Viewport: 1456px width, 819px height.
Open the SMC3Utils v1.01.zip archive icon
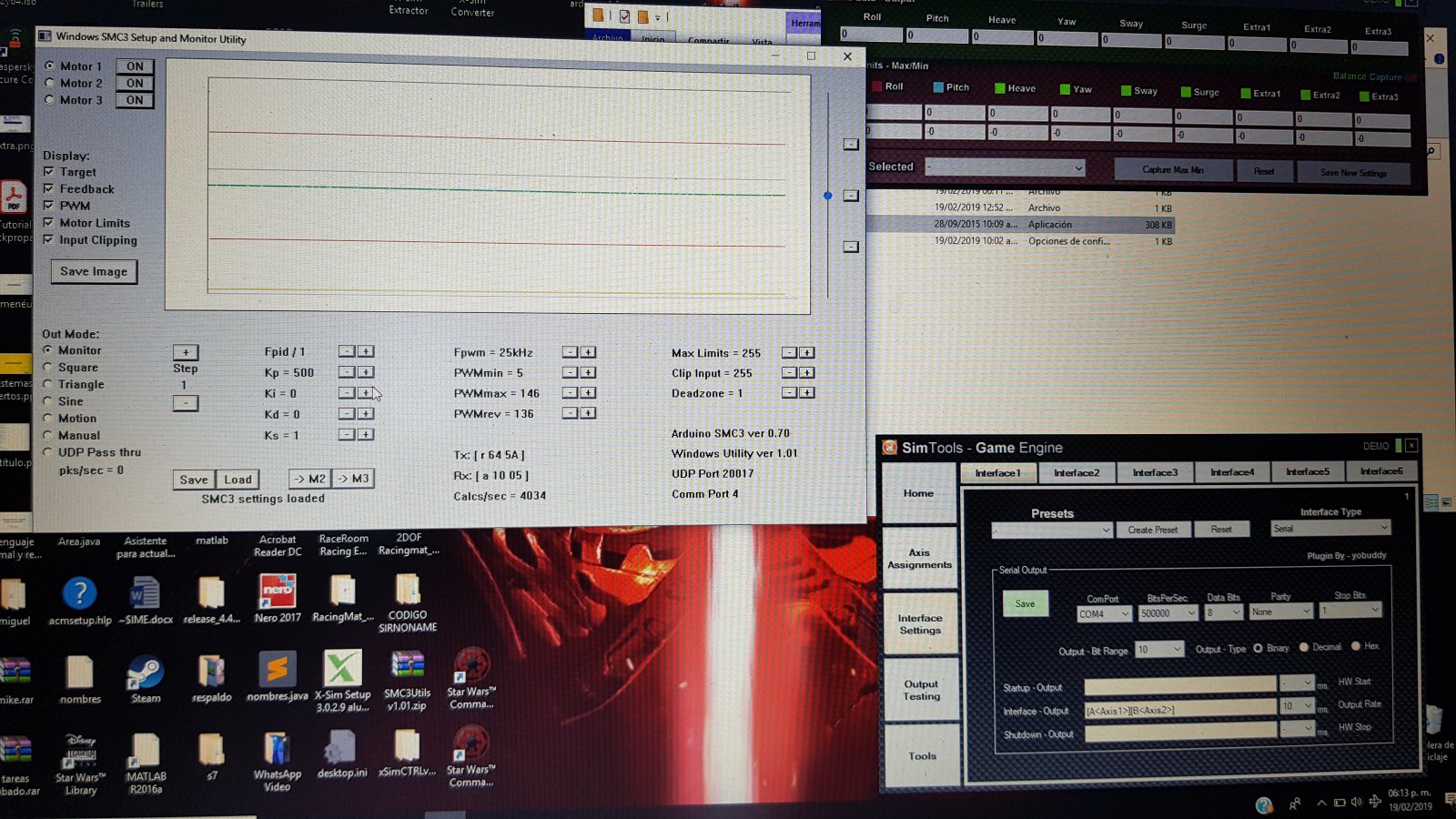[x=407, y=669]
